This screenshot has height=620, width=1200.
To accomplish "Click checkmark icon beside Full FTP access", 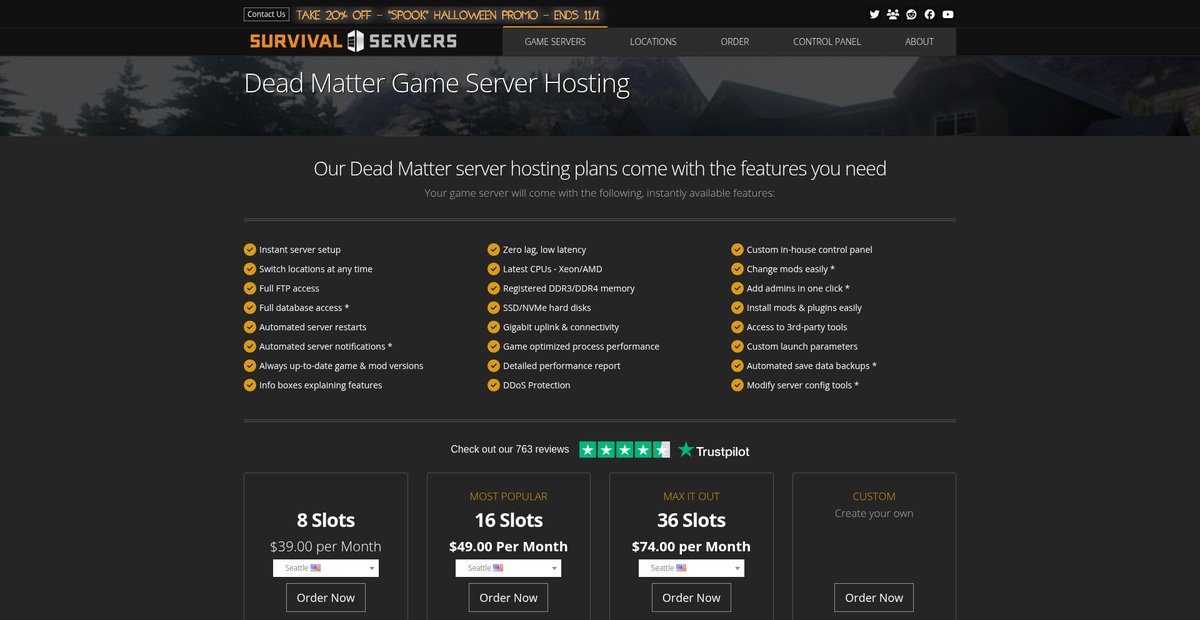I will [x=250, y=288].
